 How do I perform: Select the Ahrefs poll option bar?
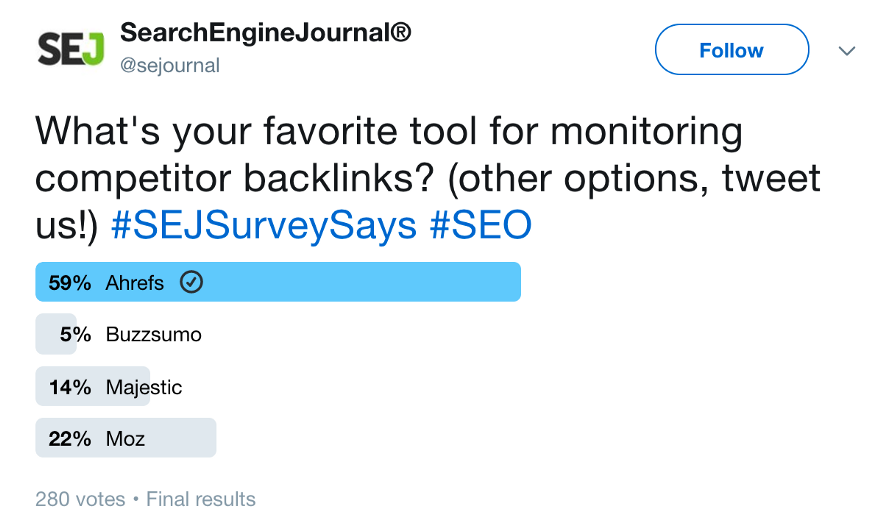coord(278,282)
